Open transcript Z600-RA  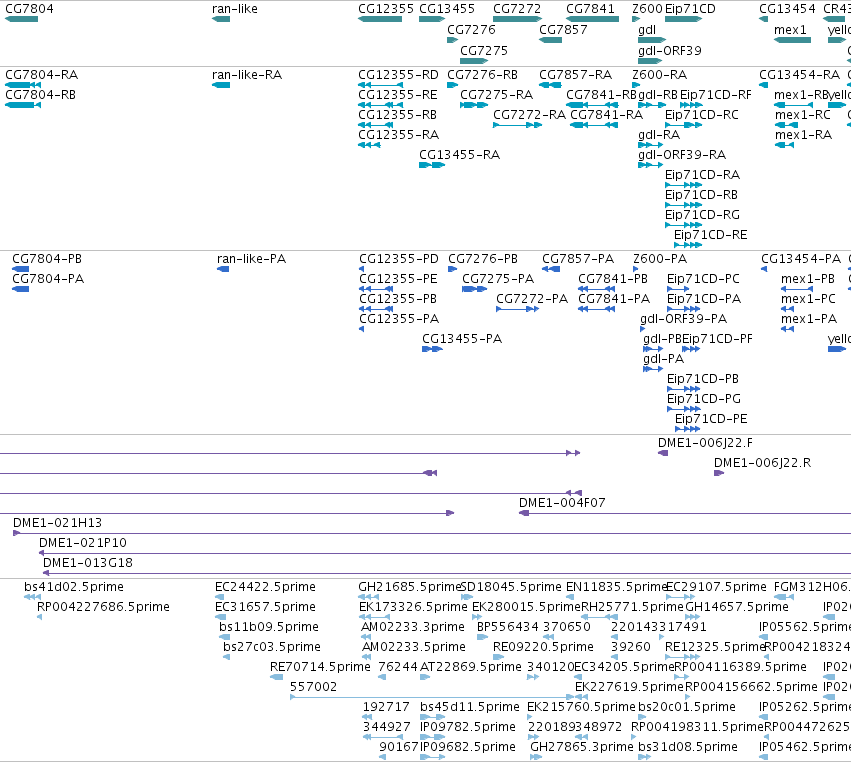click(659, 75)
